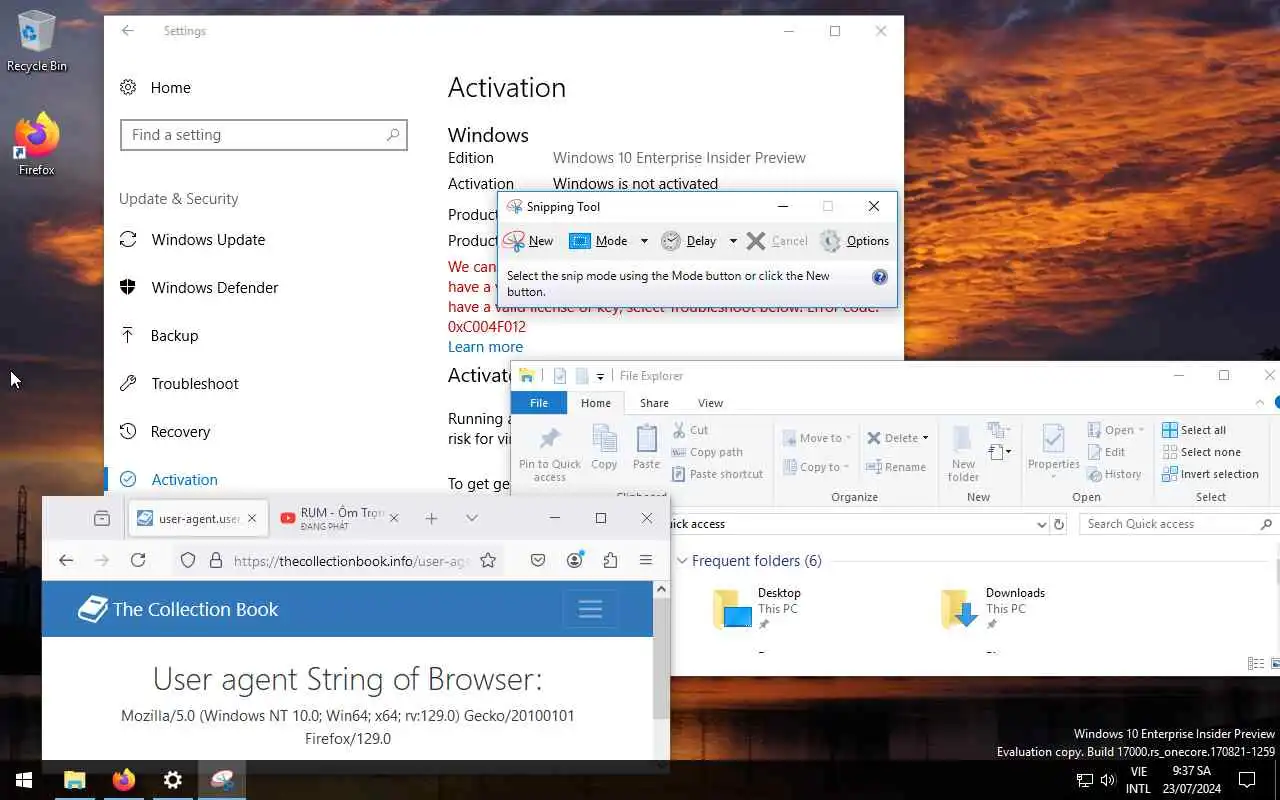The height and width of the screenshot is (800, 1280).
Task: Open Snipping Tool Options
Action: coord(854,241)
